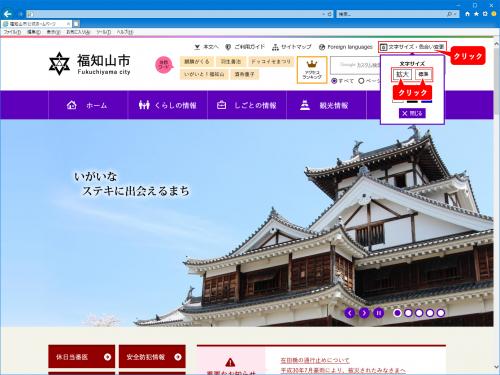The width and height of the screenshot is (500, 375).
Task: Click the 拡大 text size button
Action: click(x=402, y=74)
